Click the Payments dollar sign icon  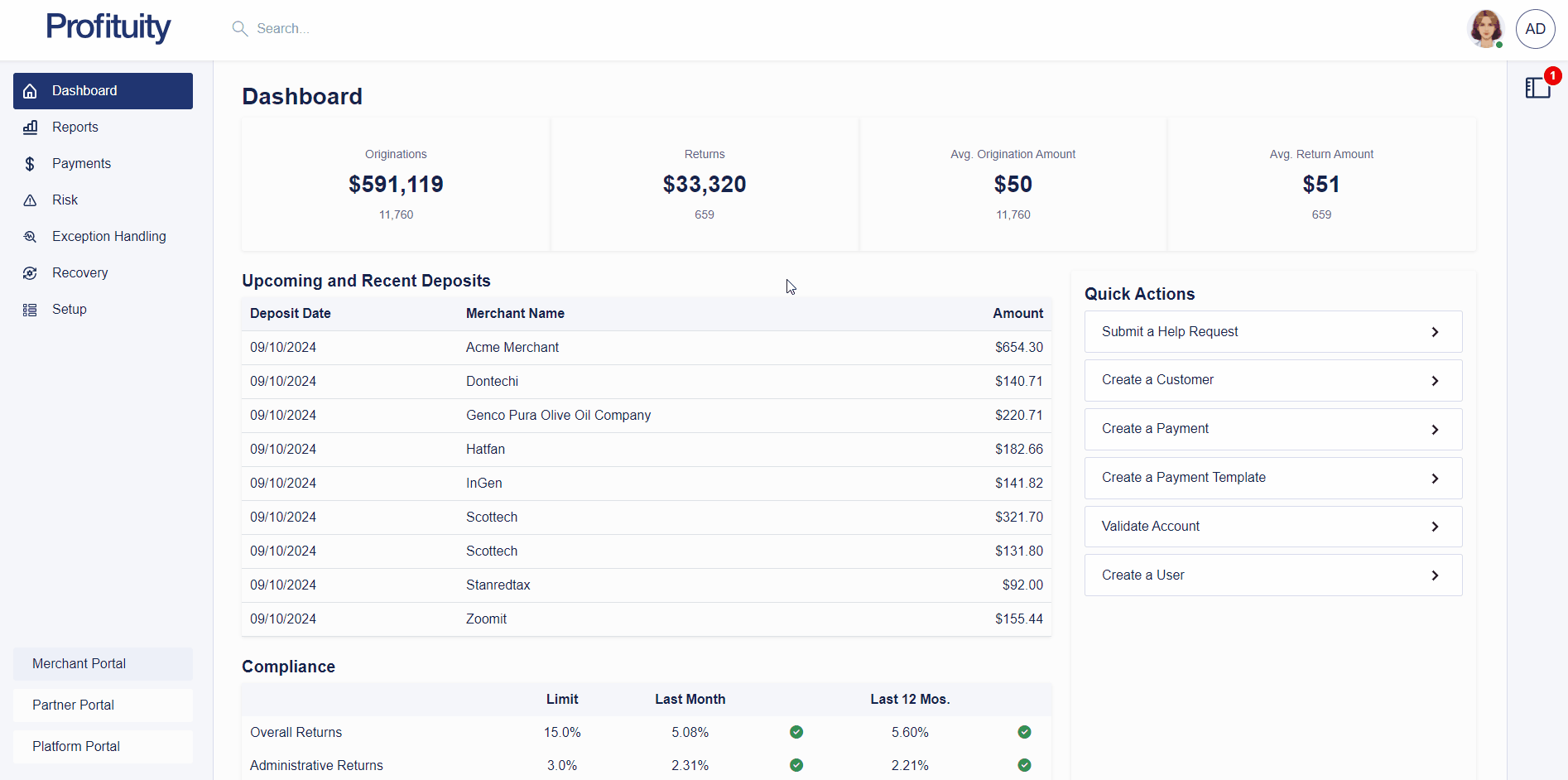click(30, 164)
